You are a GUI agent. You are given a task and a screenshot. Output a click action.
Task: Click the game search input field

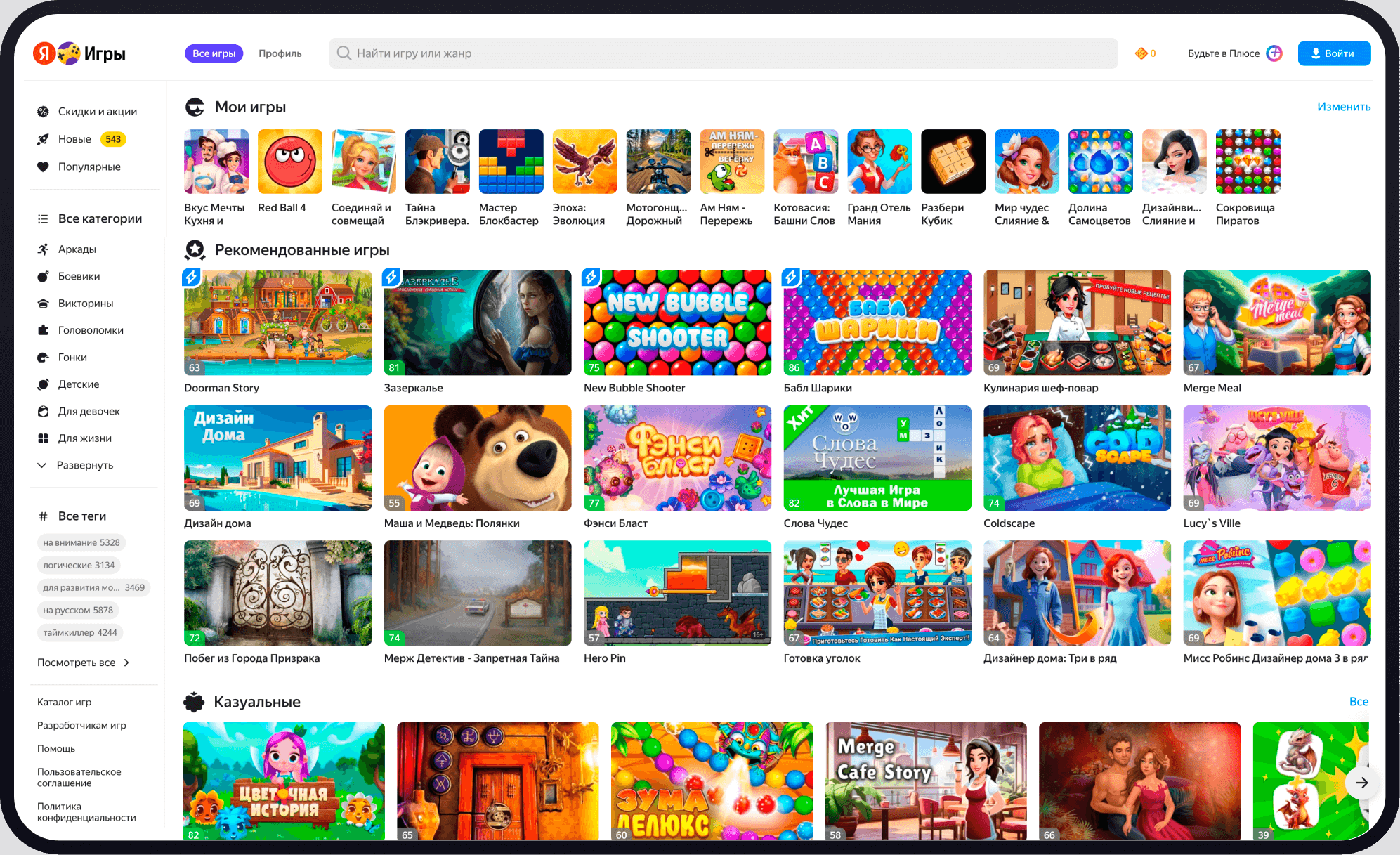(724, 53)
